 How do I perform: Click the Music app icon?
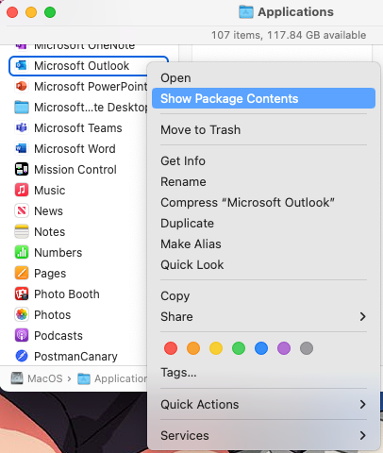pos(22,190)
